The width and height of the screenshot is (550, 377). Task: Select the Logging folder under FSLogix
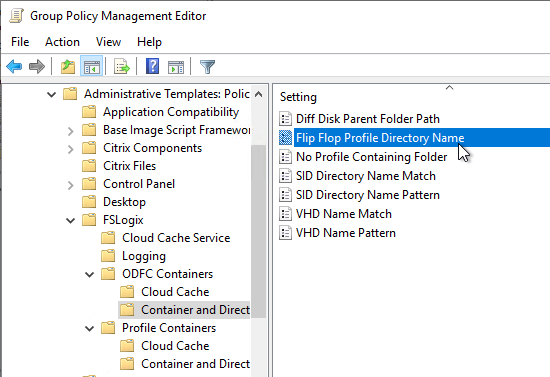click(143, 256)
